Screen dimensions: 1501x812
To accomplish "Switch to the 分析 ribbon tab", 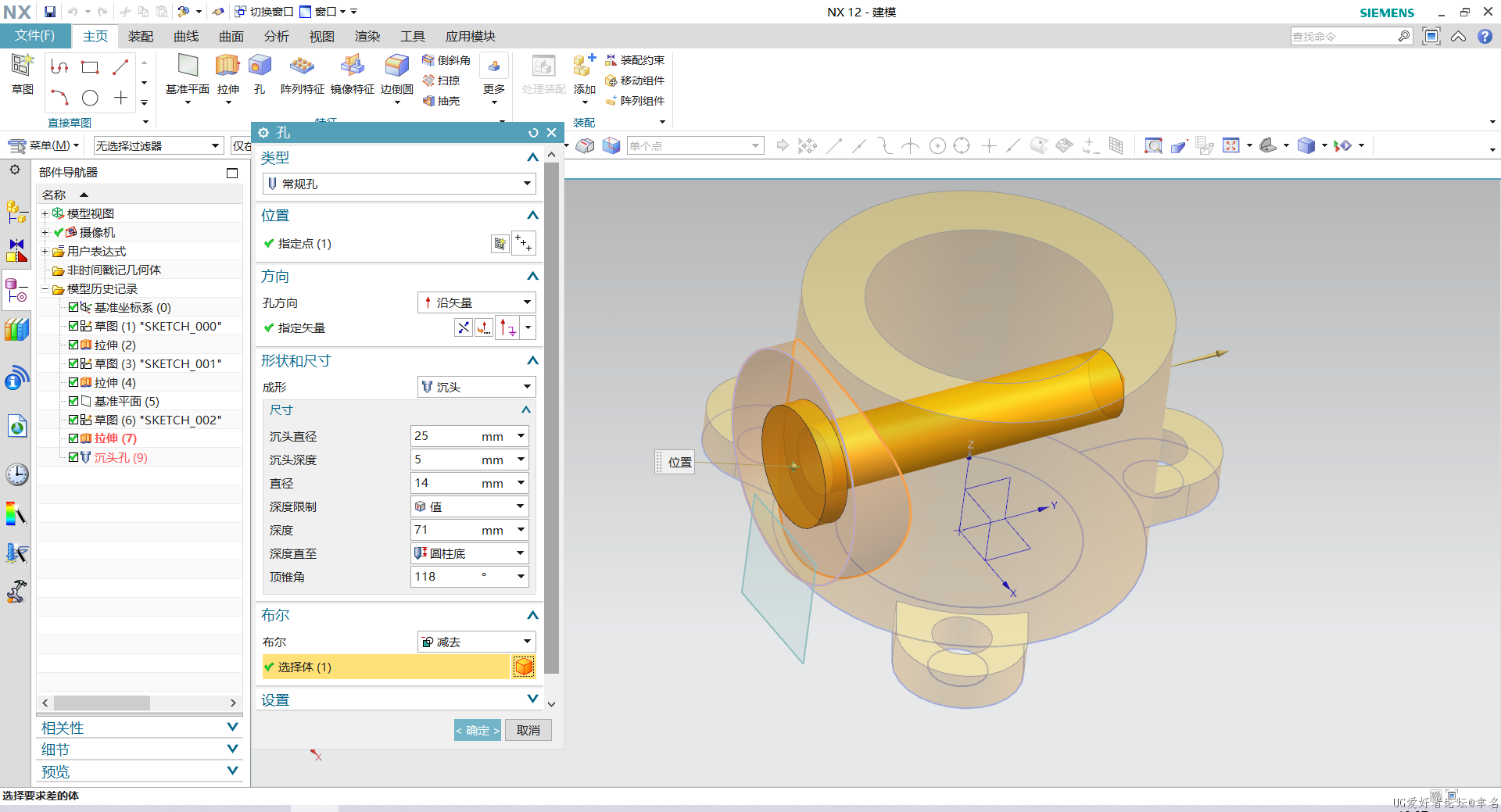I will [x=277, y=36].
